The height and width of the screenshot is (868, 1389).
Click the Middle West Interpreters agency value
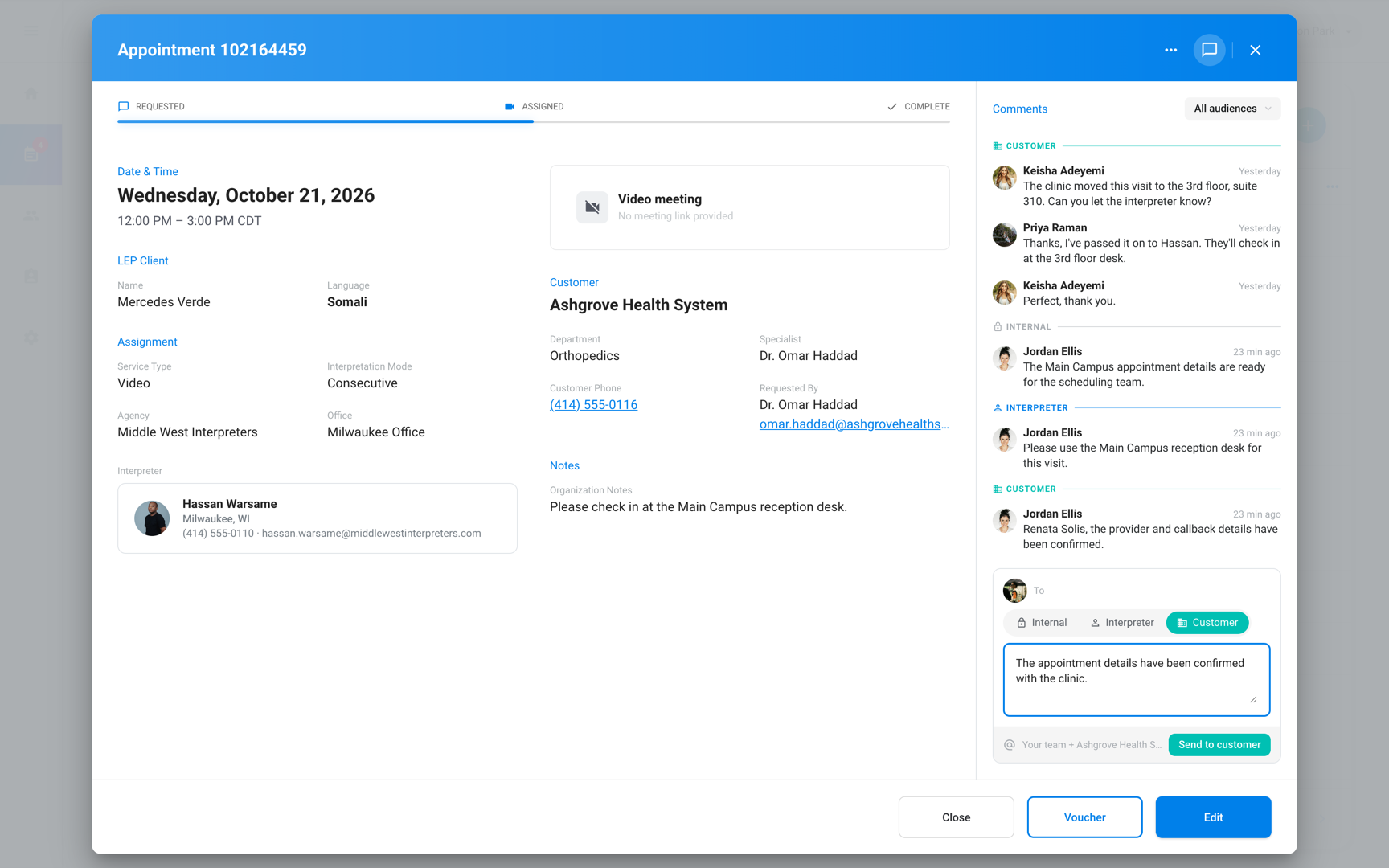[x=187, y=432]
